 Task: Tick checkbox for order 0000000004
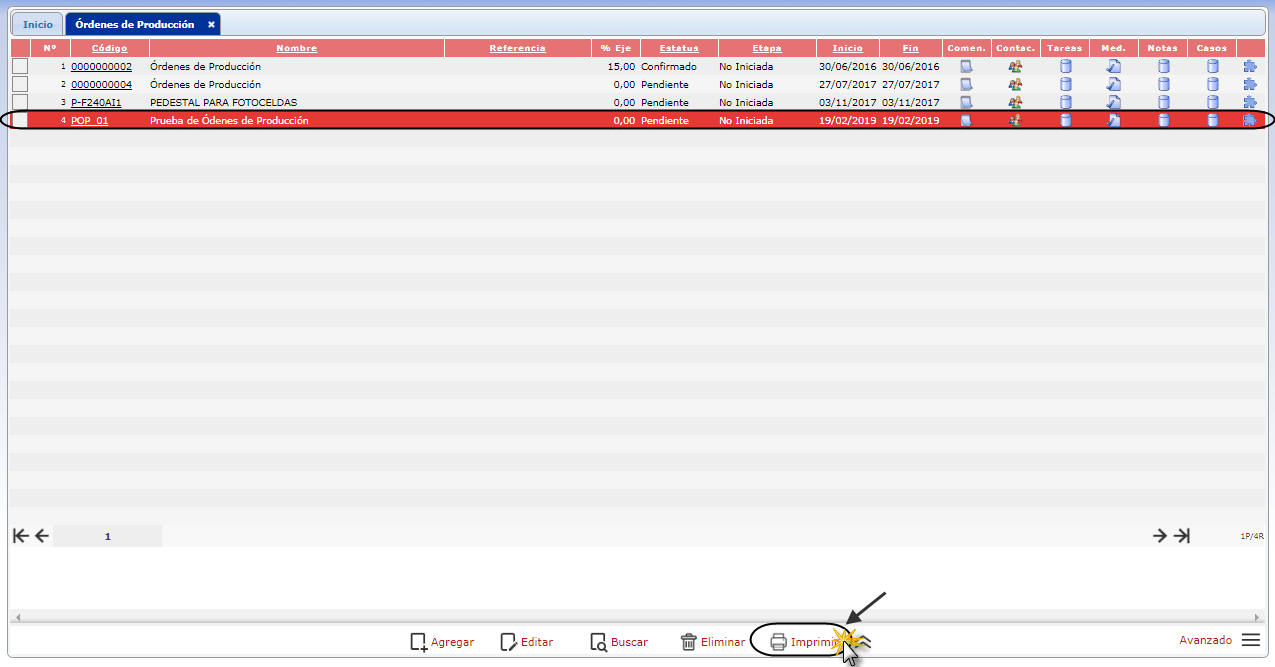point(20,84)
